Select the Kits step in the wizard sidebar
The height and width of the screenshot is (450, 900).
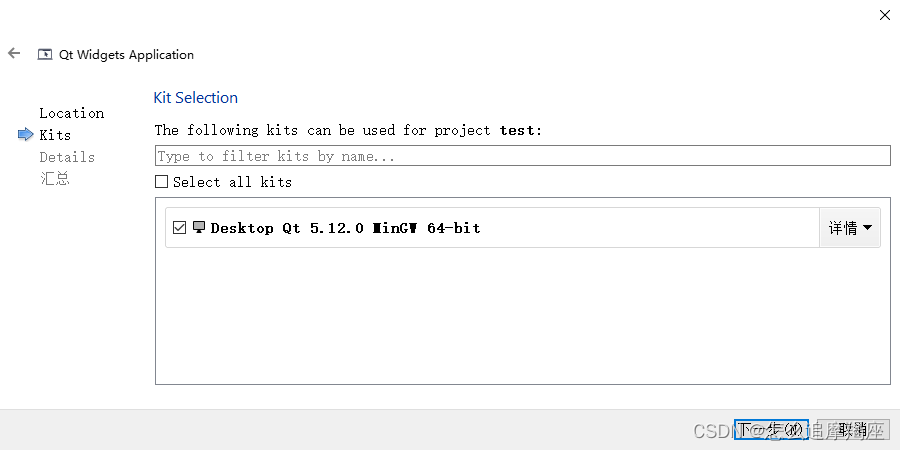tap(55, 135)
